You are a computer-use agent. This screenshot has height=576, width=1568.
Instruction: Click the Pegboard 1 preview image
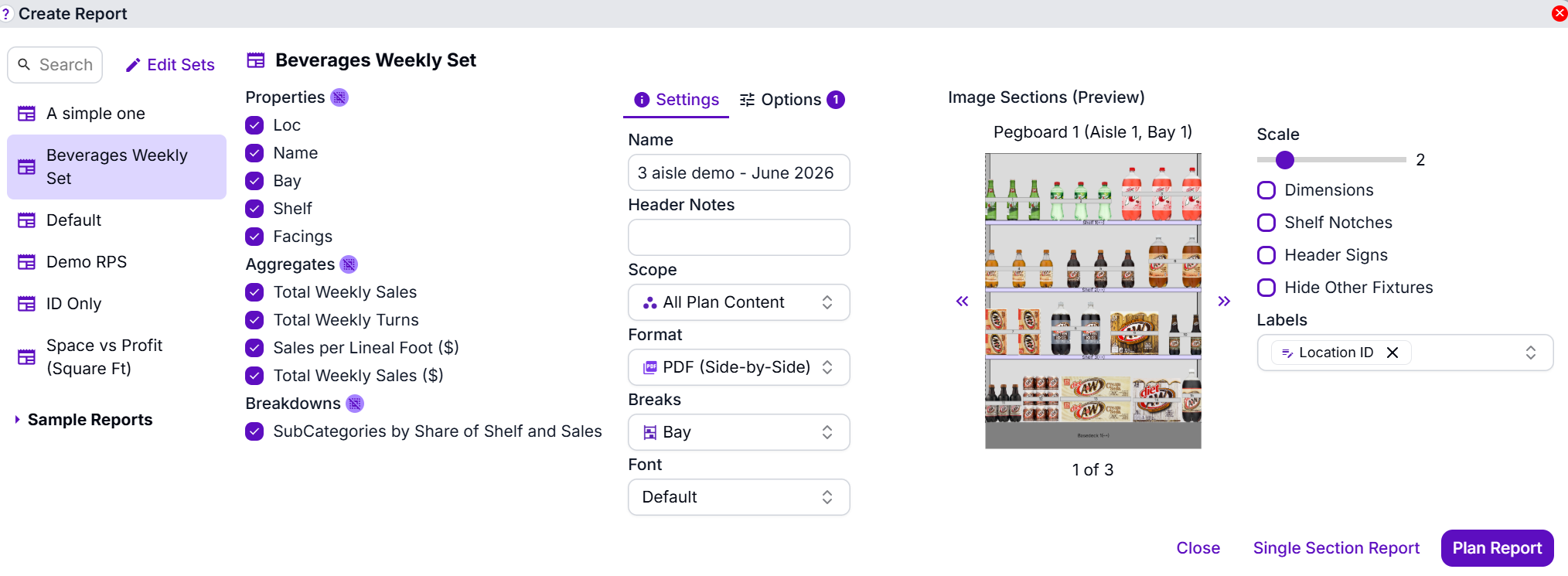click(x=1092, y=301)
